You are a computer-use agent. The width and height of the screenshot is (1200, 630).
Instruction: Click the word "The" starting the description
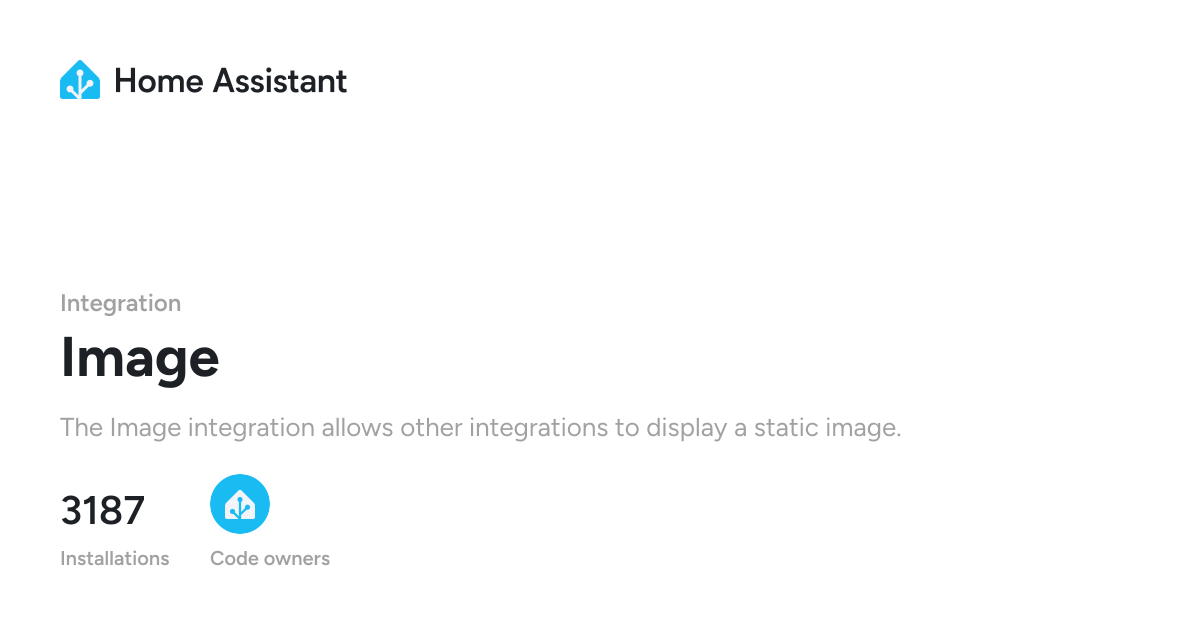[x=81, y=428]
